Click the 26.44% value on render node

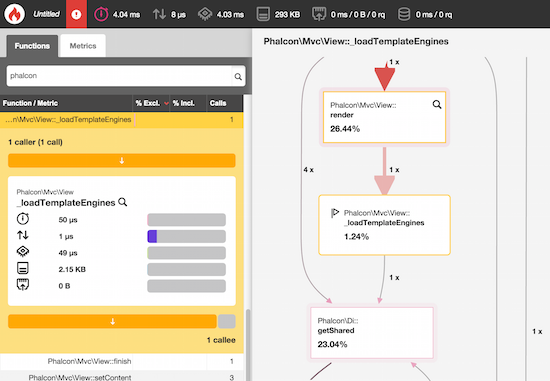[345, 129]
